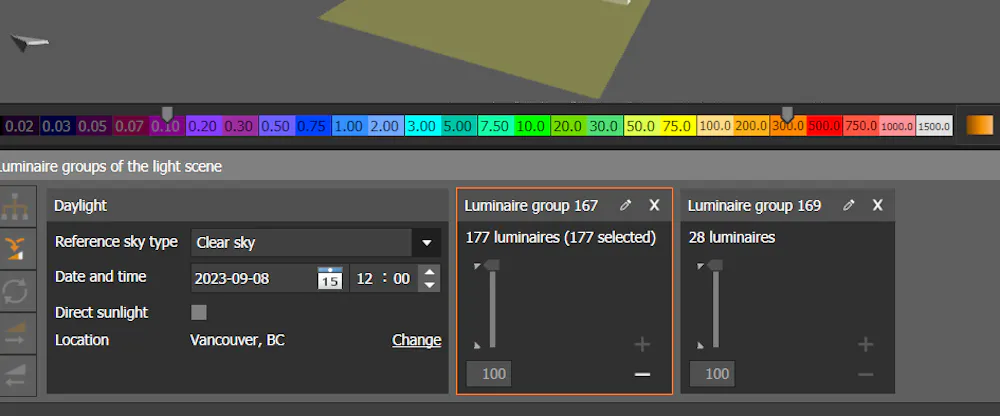1000x416 pixels.
Task: Remove Luminaire group 167 with its X
Action: pyautogui.click(x=654, y=205)
